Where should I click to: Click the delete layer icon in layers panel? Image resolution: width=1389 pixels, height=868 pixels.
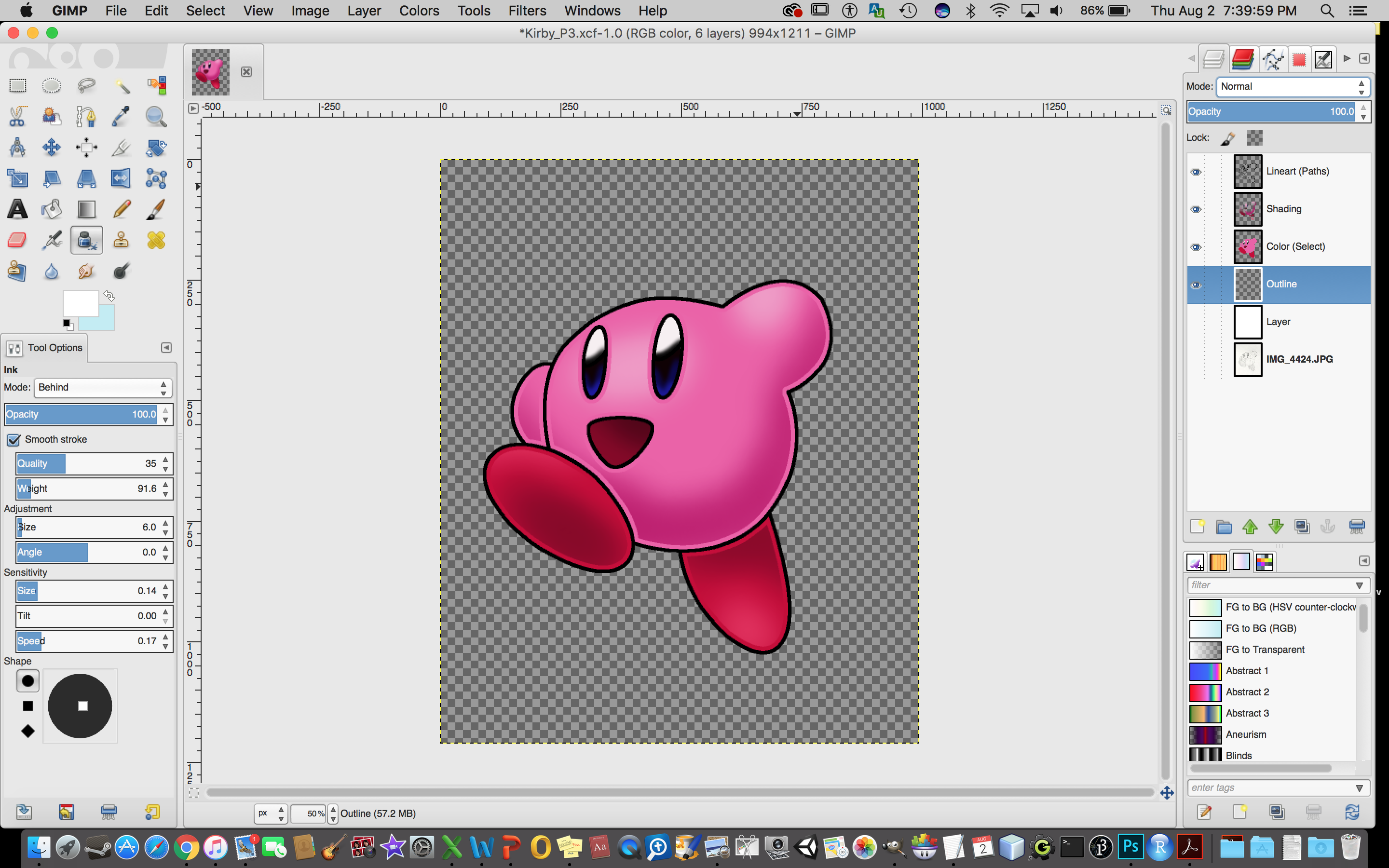tap(1357, 527)
